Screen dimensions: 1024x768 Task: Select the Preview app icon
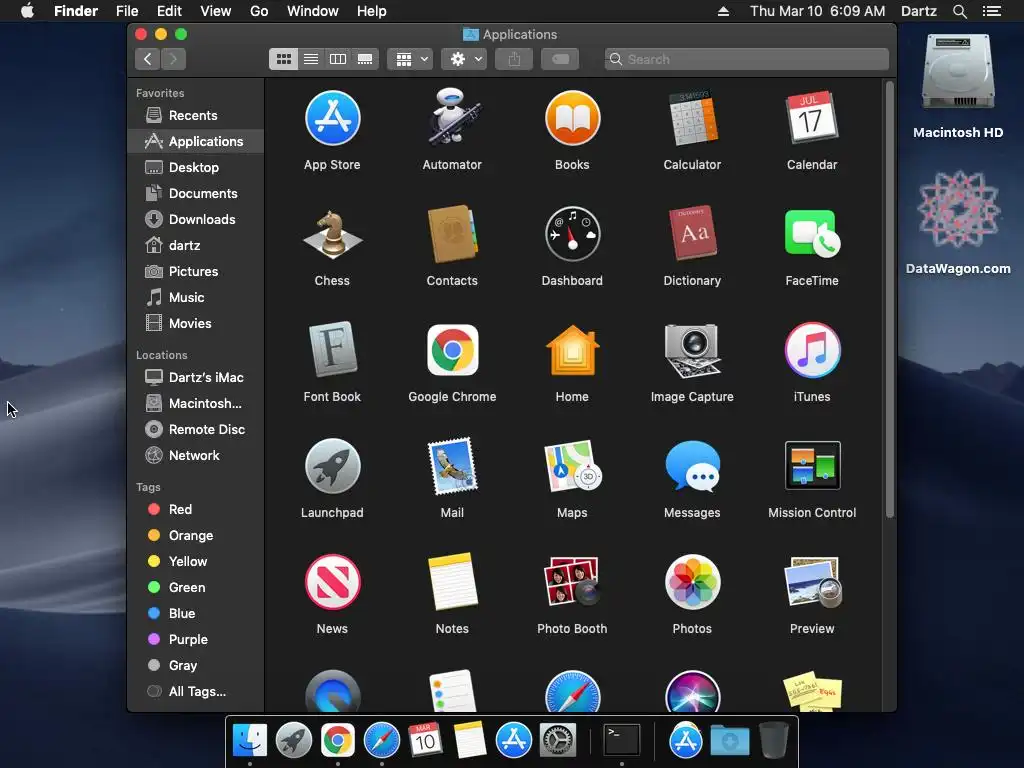click(812, 582)
